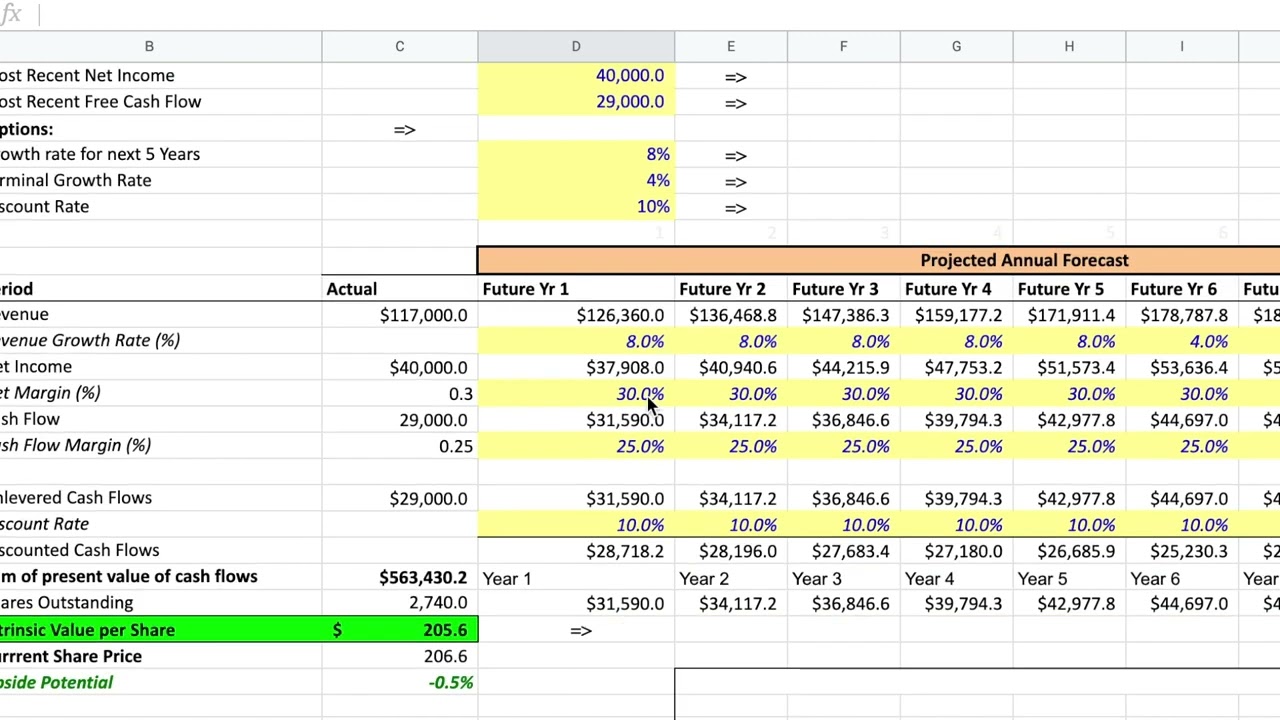Select free cash flow cell 29,000.0 in yellow
1280x720 pixels.
click(576, 102)
